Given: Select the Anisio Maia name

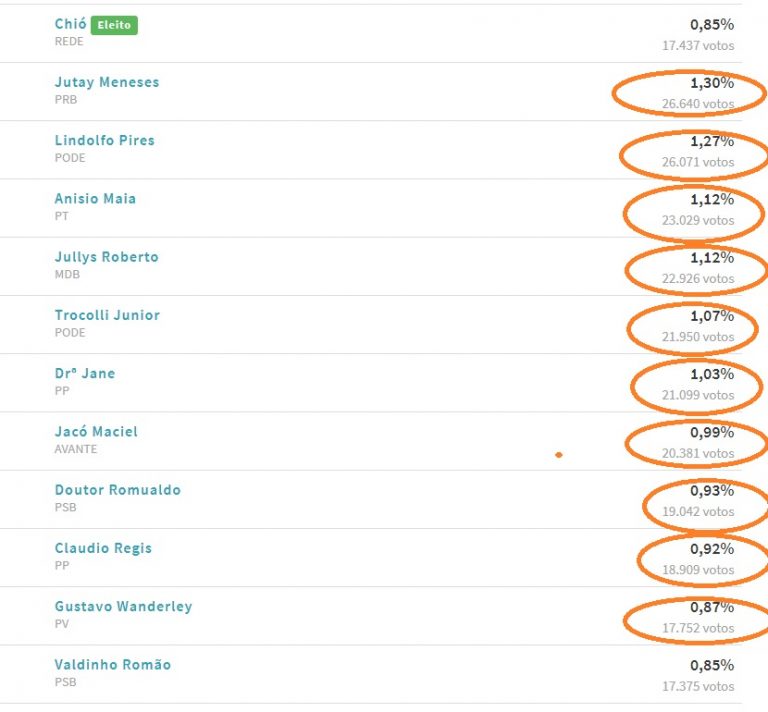Looking at the screenshot, I should point(95,199).
